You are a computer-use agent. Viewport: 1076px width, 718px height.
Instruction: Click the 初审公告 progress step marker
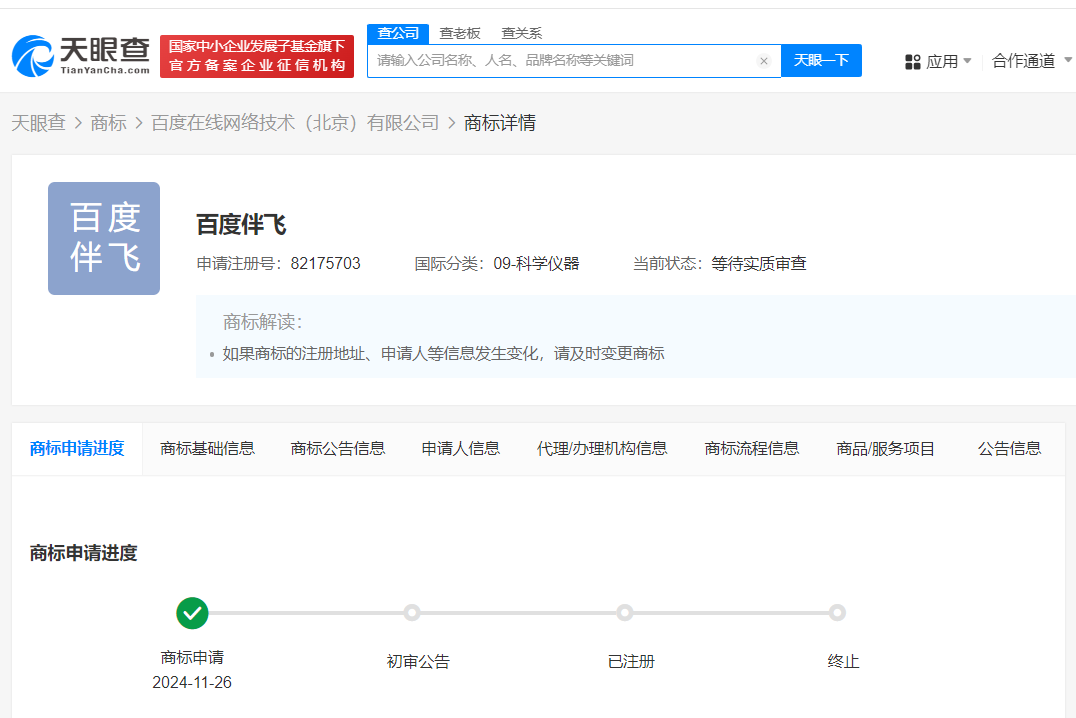[411, 612]
